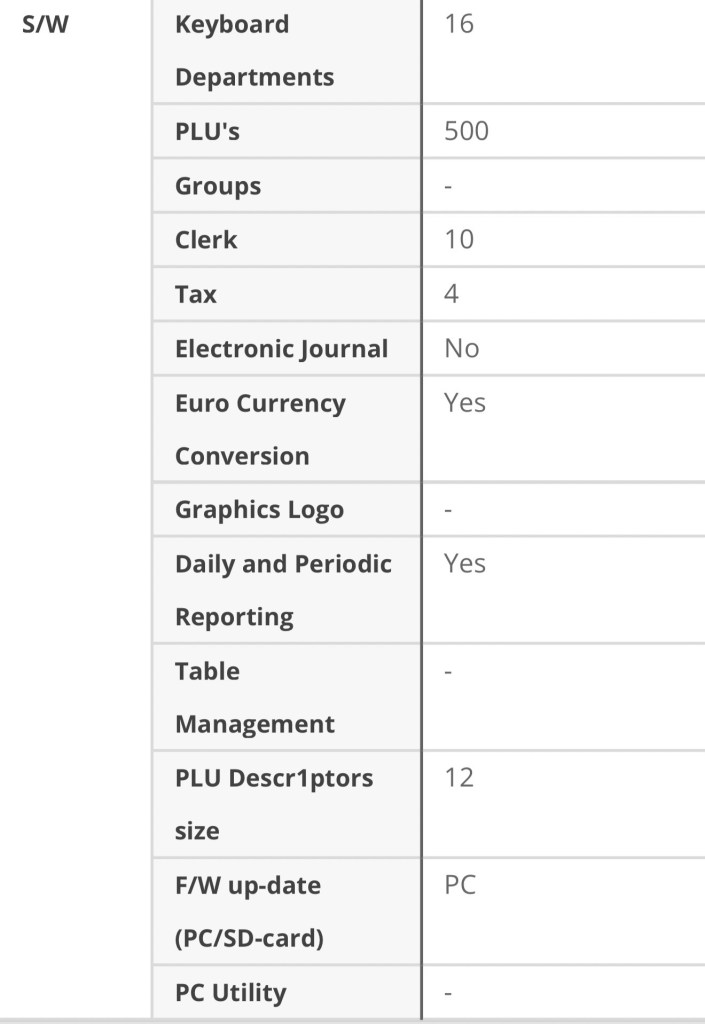705x1024 pixels.
Task: Click the S/W section heading
Action: pos(45,25)
